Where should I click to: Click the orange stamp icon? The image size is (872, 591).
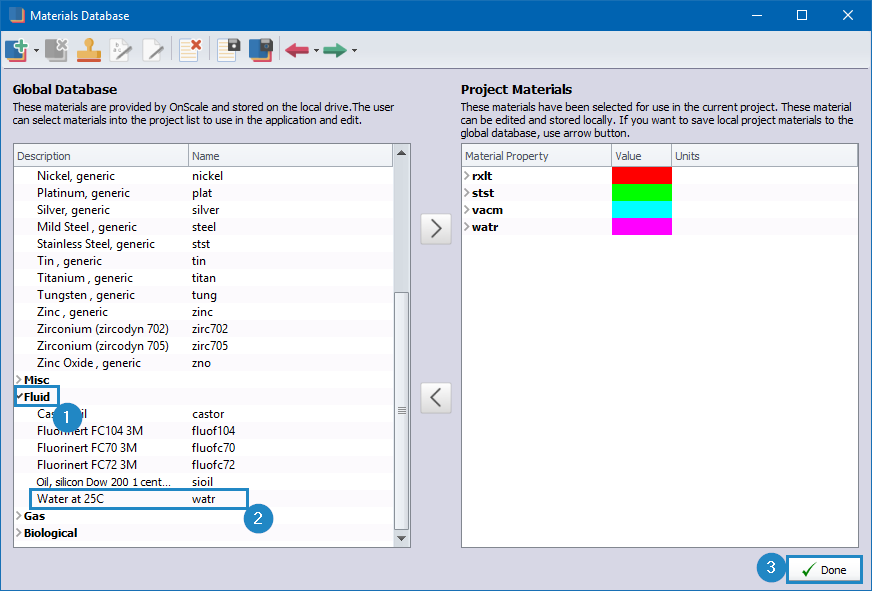pyautogui.click(x=89, y=50)
